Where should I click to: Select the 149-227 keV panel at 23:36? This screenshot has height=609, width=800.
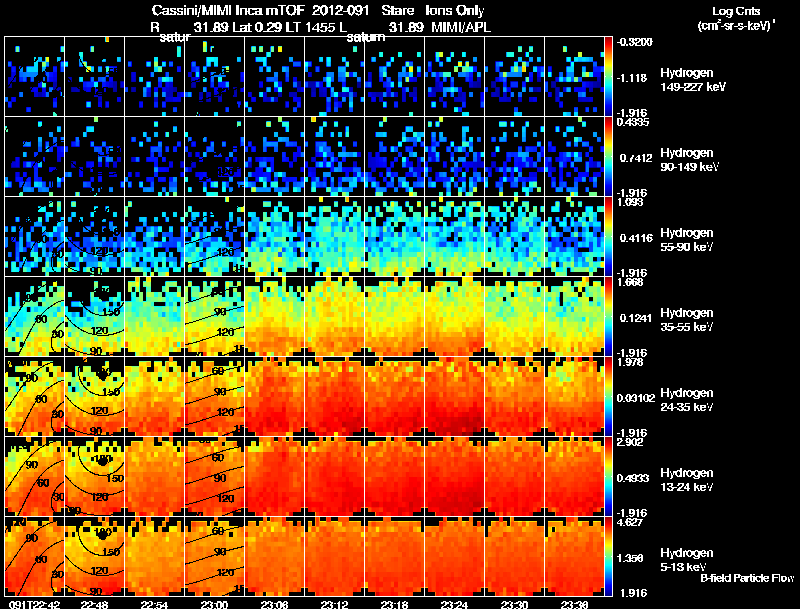[x=574, y=76]
